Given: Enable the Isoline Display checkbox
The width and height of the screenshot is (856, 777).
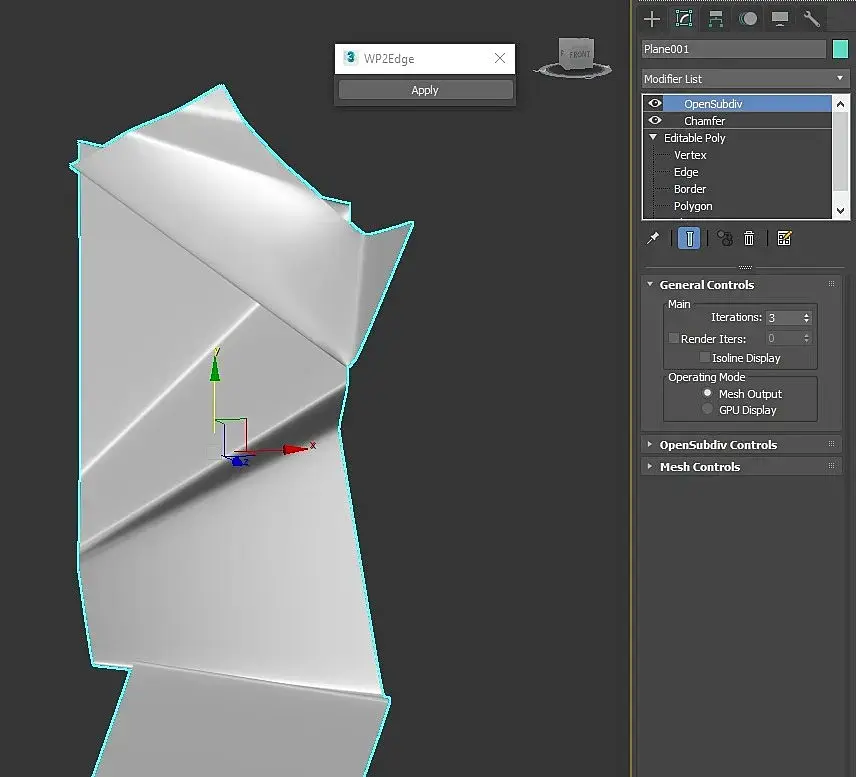Looking at the screenshot, I should coord(705,357).
